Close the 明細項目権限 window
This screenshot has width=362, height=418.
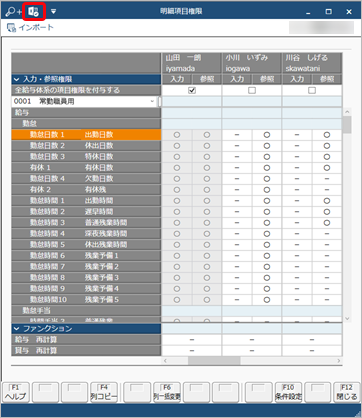[349, 12]
